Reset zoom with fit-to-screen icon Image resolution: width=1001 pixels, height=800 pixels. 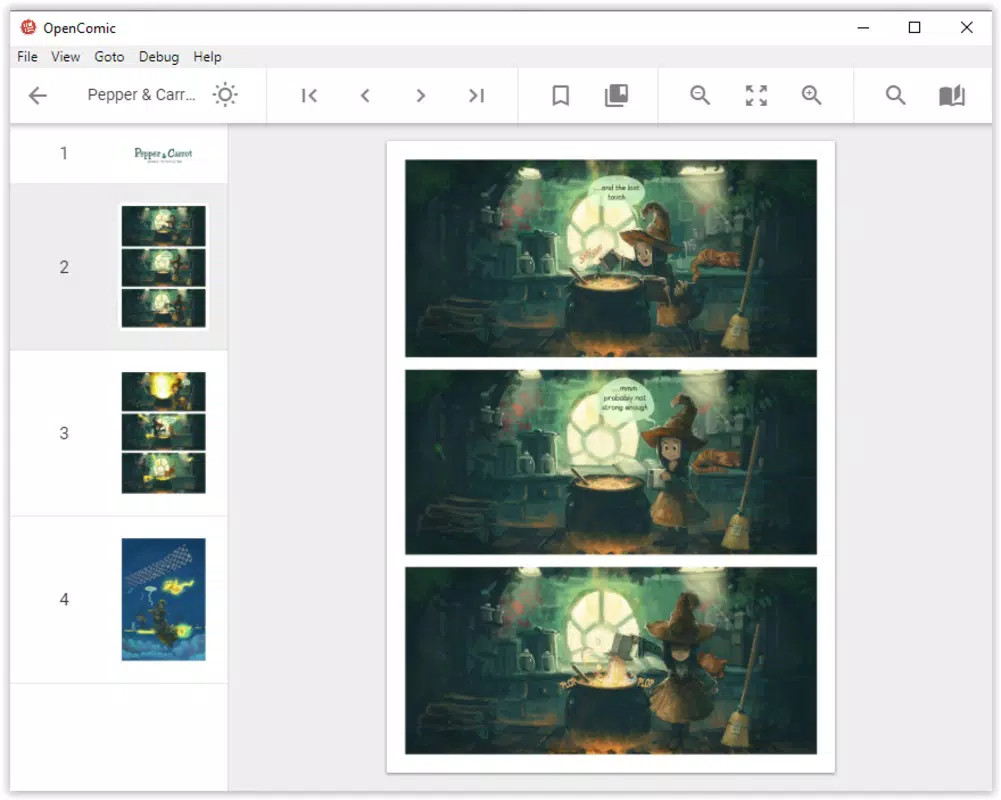click(756, 96)
